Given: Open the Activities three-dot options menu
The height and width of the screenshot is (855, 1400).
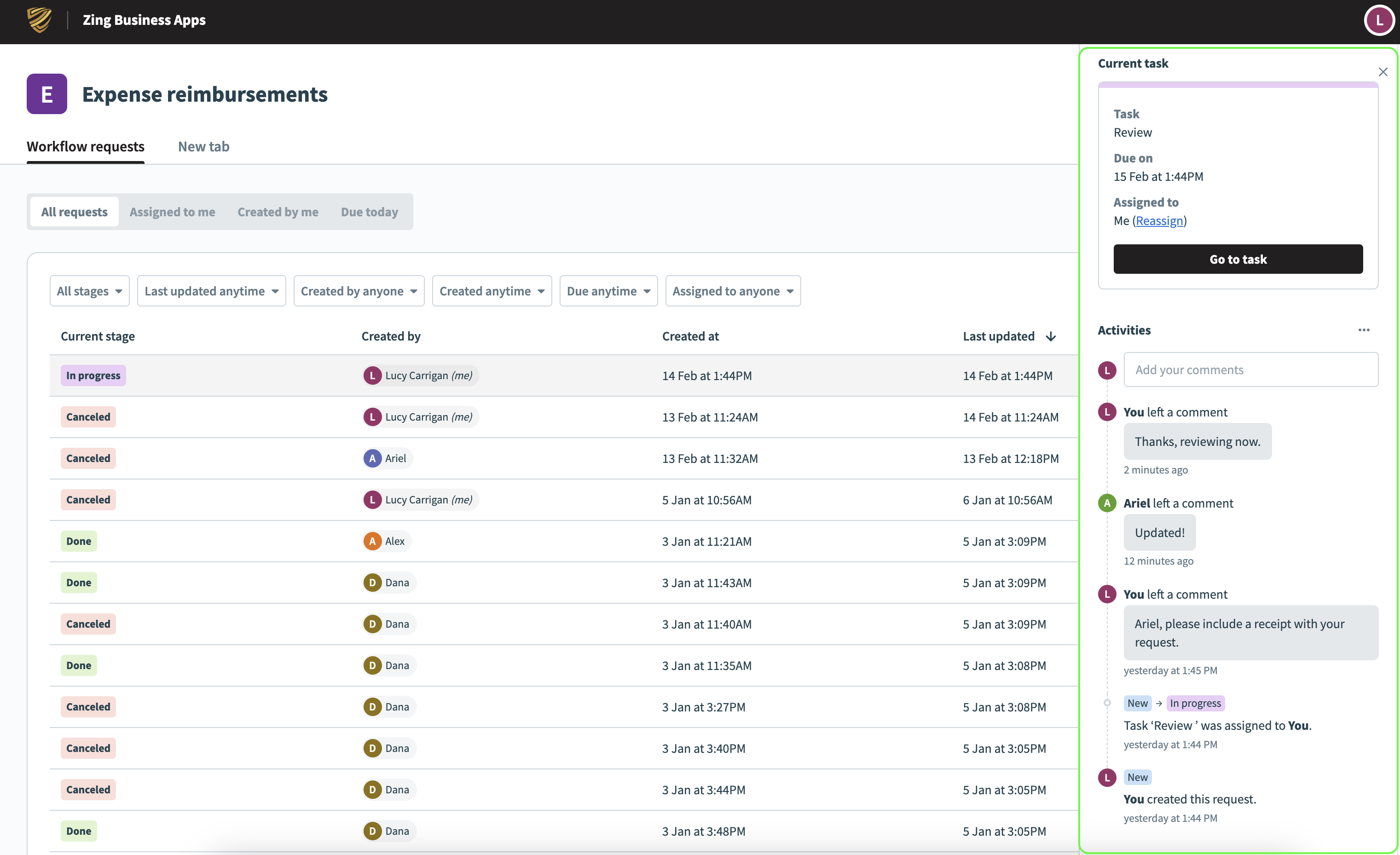Looking at the screenshot, I should click(x=1364, y=330).
